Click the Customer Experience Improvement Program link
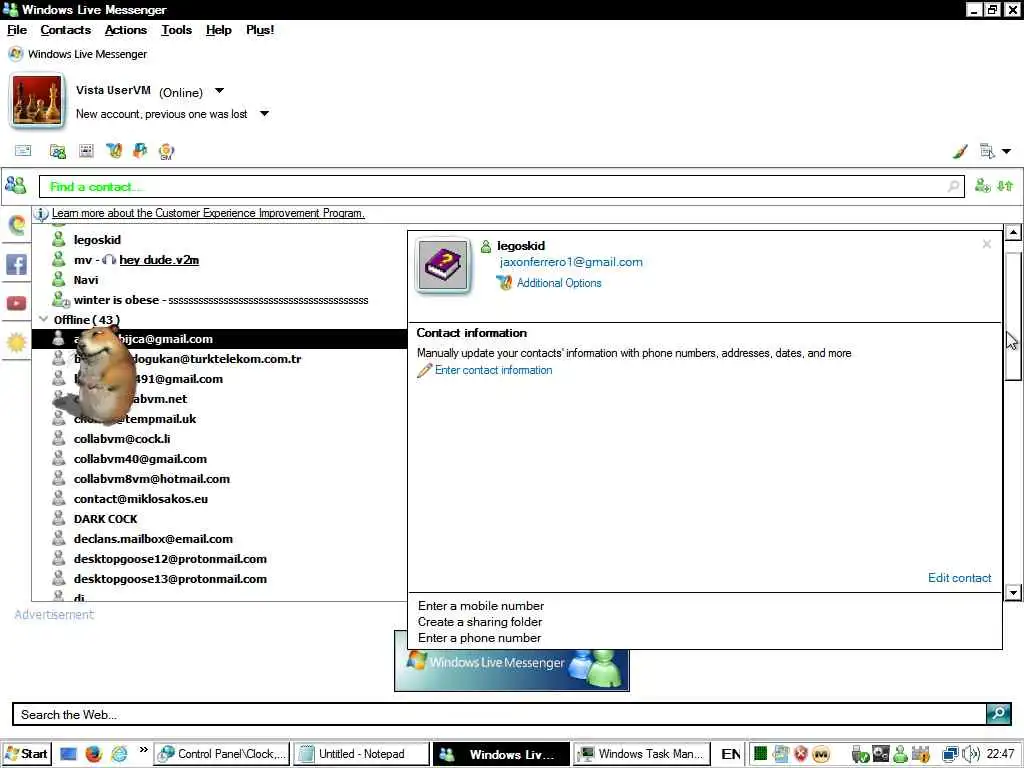1024x768 pixels. [208, 214]
